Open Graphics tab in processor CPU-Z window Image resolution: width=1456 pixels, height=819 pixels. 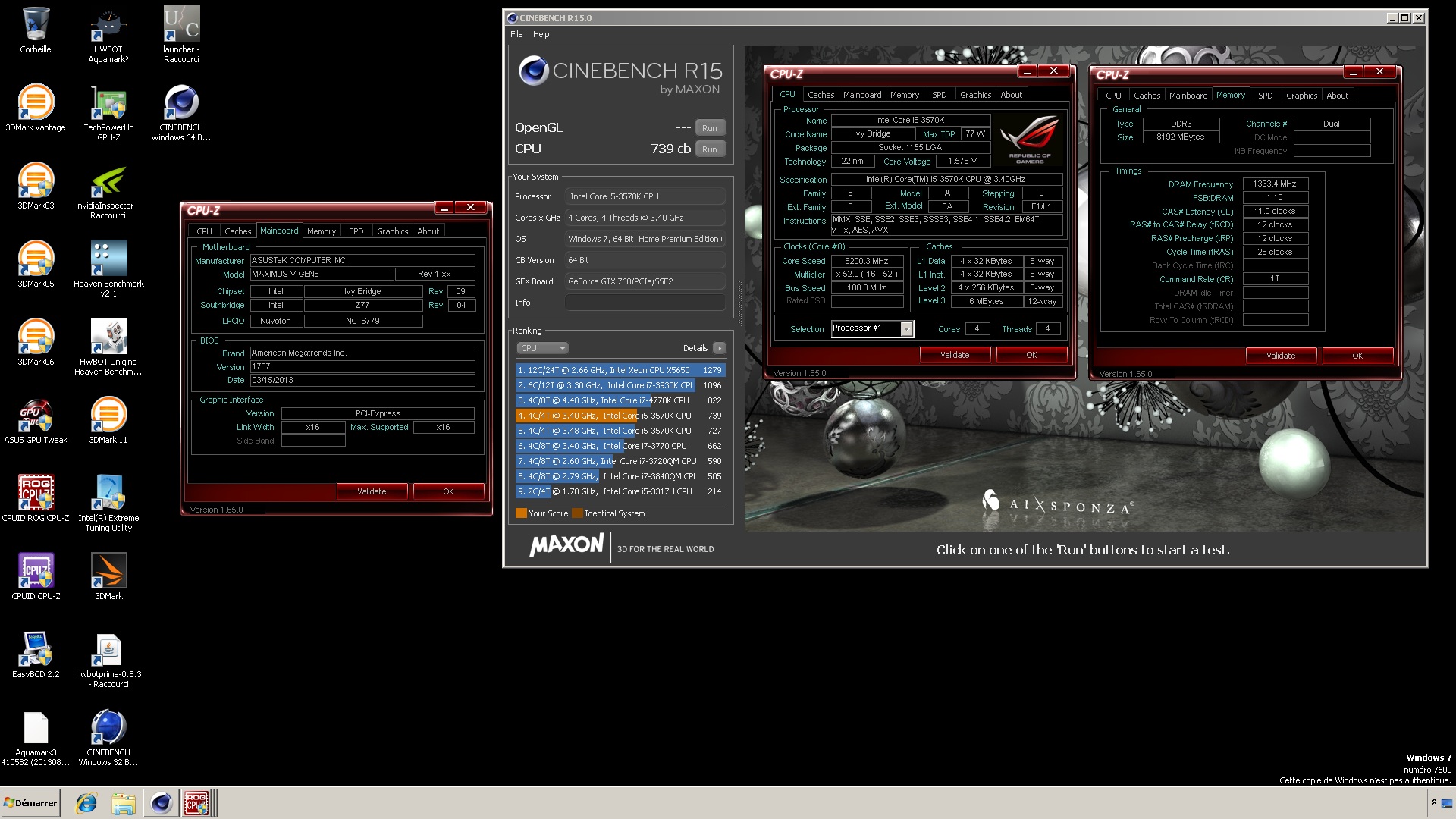(x=976, y=95)
